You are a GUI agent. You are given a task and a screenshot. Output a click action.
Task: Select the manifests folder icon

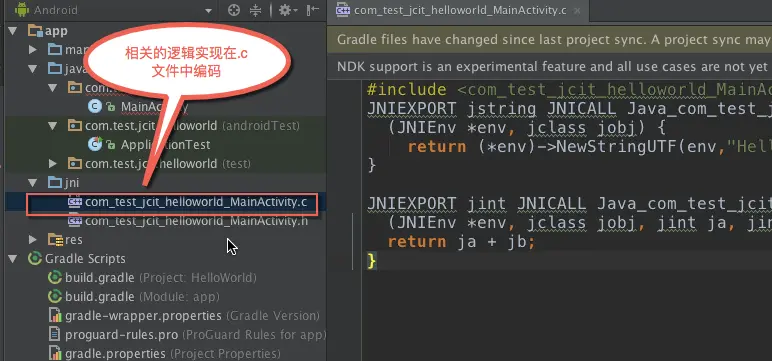[55, 50]
